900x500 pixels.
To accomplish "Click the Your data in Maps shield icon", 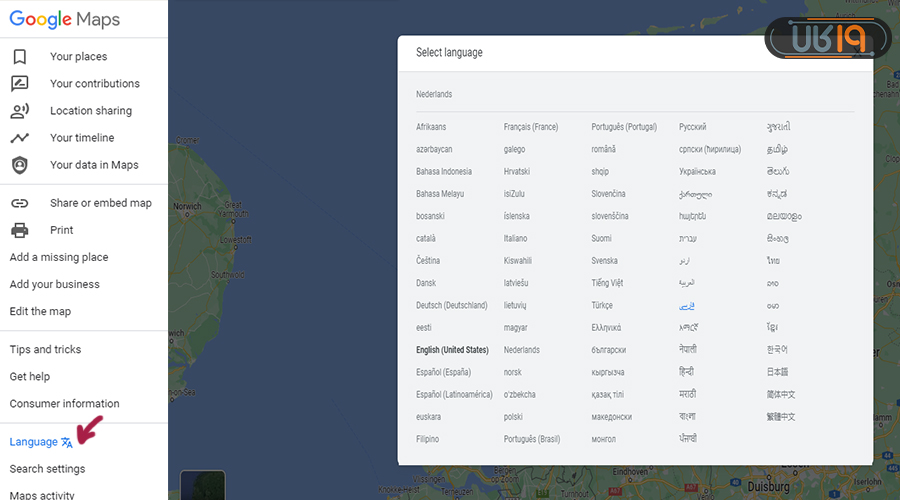I will (19, 165).
